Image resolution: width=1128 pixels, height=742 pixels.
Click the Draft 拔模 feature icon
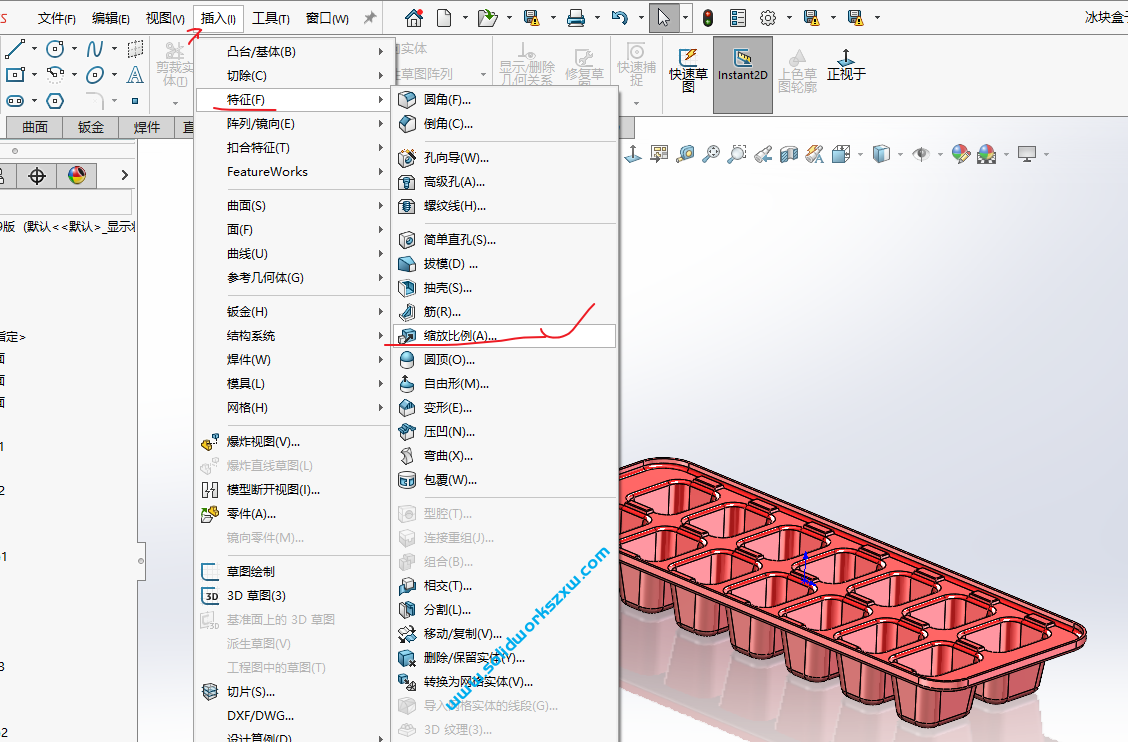click(407, 264)
